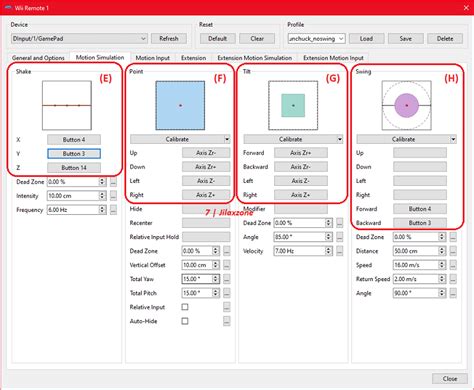
Task: Click the purple Swing indicator preview
Action: pyautogui.click(x=406, y=105)
